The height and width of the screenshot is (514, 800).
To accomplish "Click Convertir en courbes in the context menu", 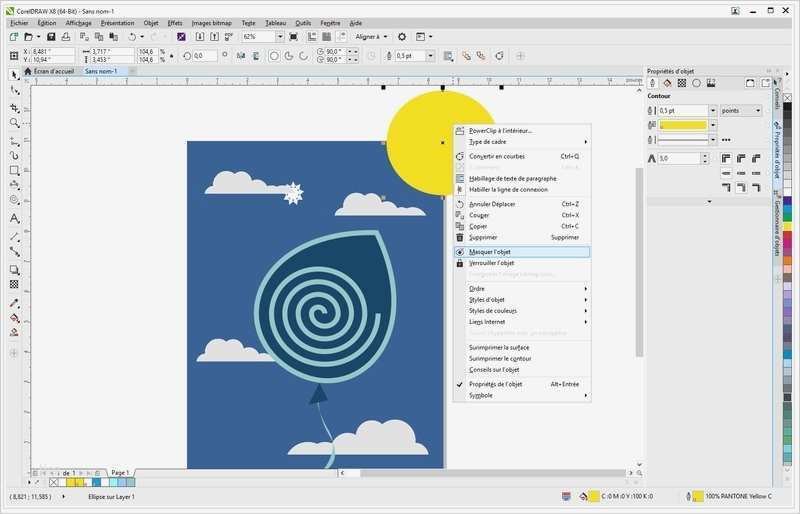I will [x=496, y=156].
